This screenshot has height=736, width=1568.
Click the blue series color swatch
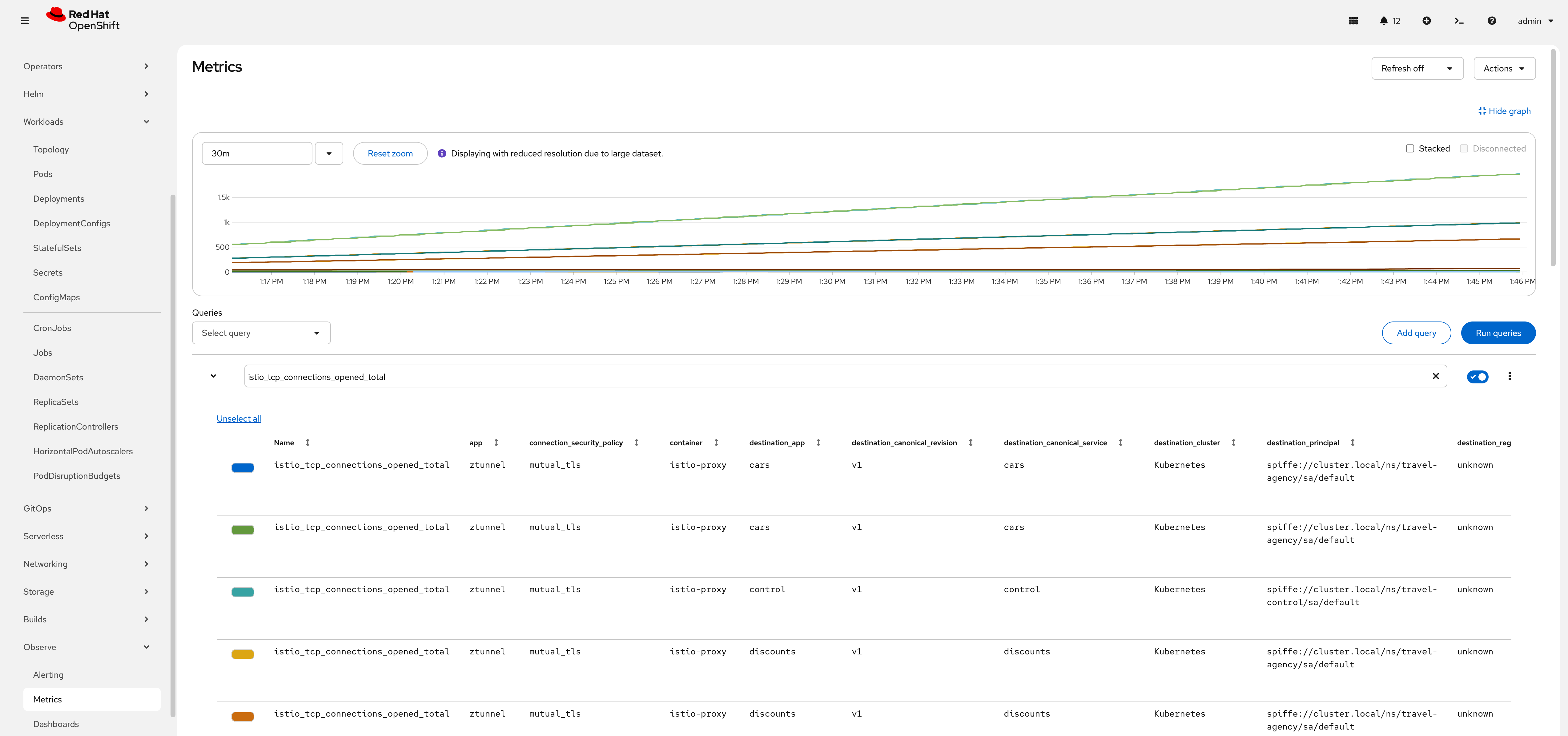243,467
